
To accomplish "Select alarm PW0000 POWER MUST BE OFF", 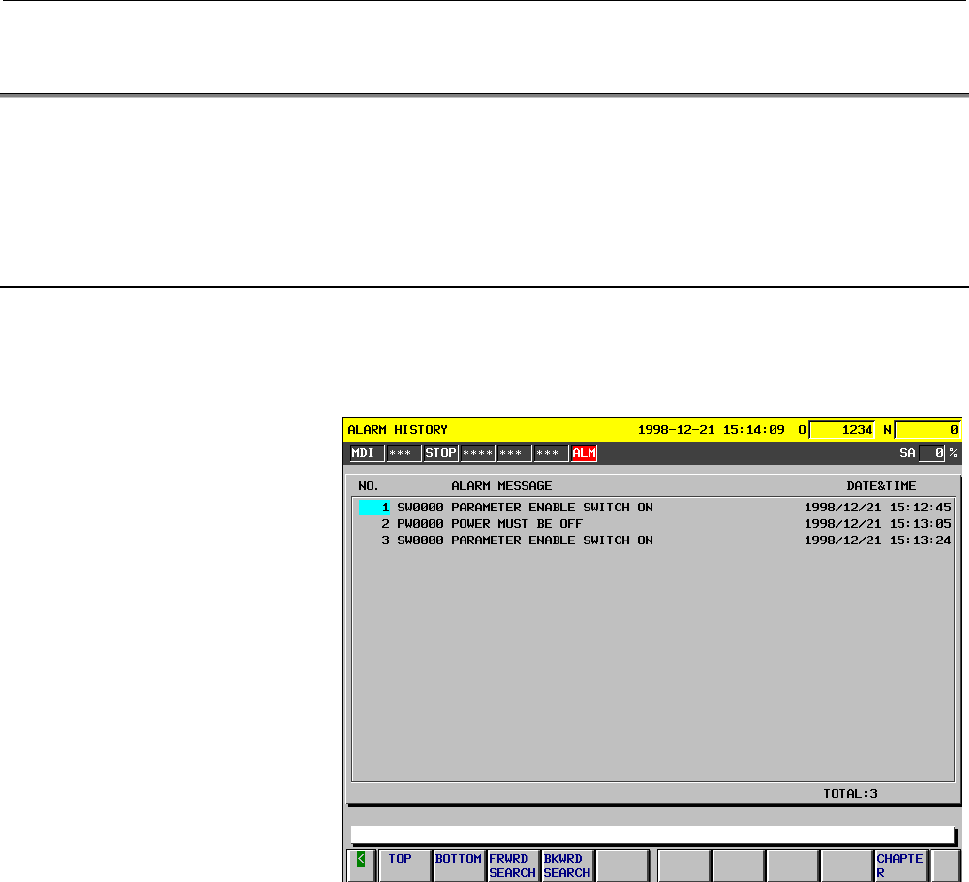I will pyautogui.click(x=654, y=524).
